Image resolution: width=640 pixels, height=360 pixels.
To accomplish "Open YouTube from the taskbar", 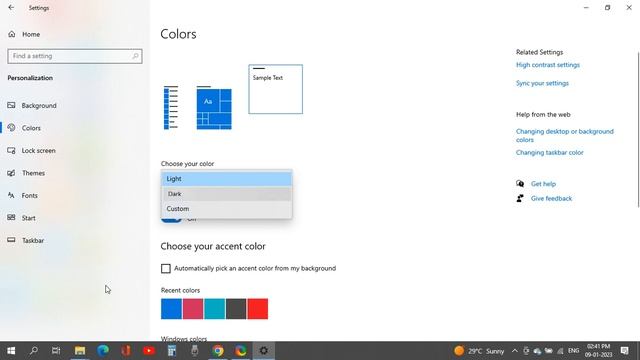I will point(149,351).
